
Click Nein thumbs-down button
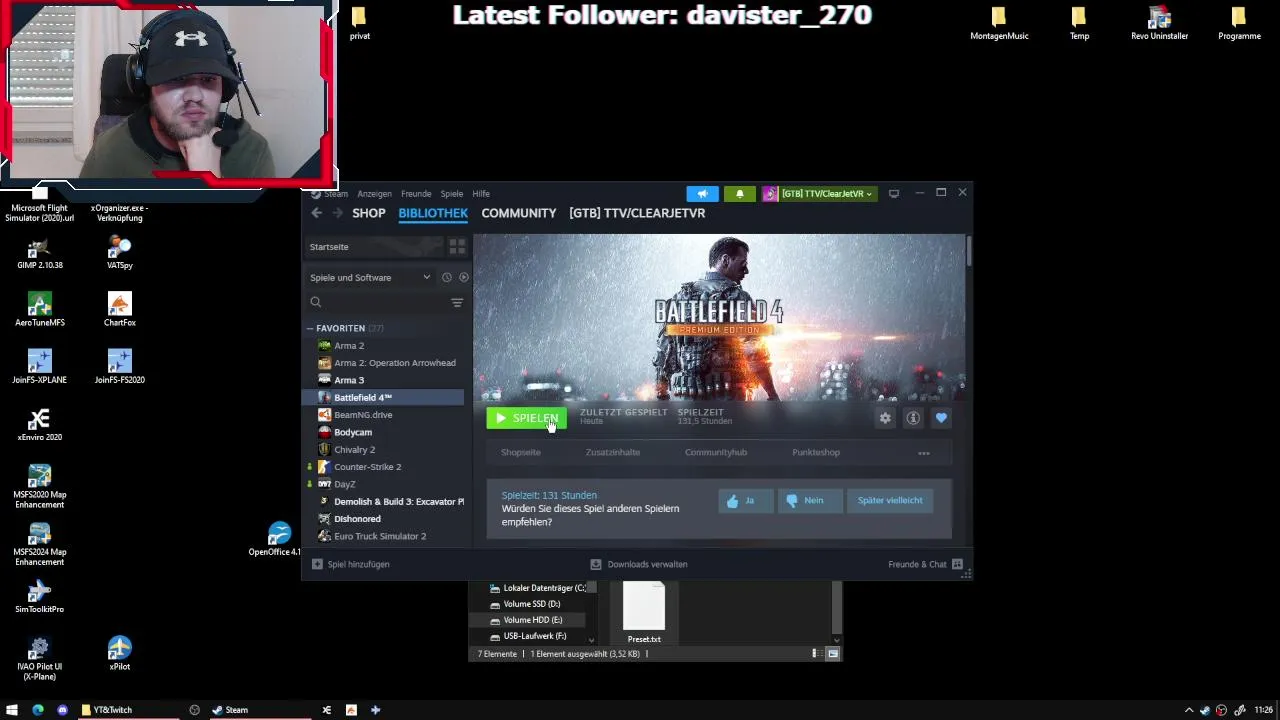tap(811, 500)
